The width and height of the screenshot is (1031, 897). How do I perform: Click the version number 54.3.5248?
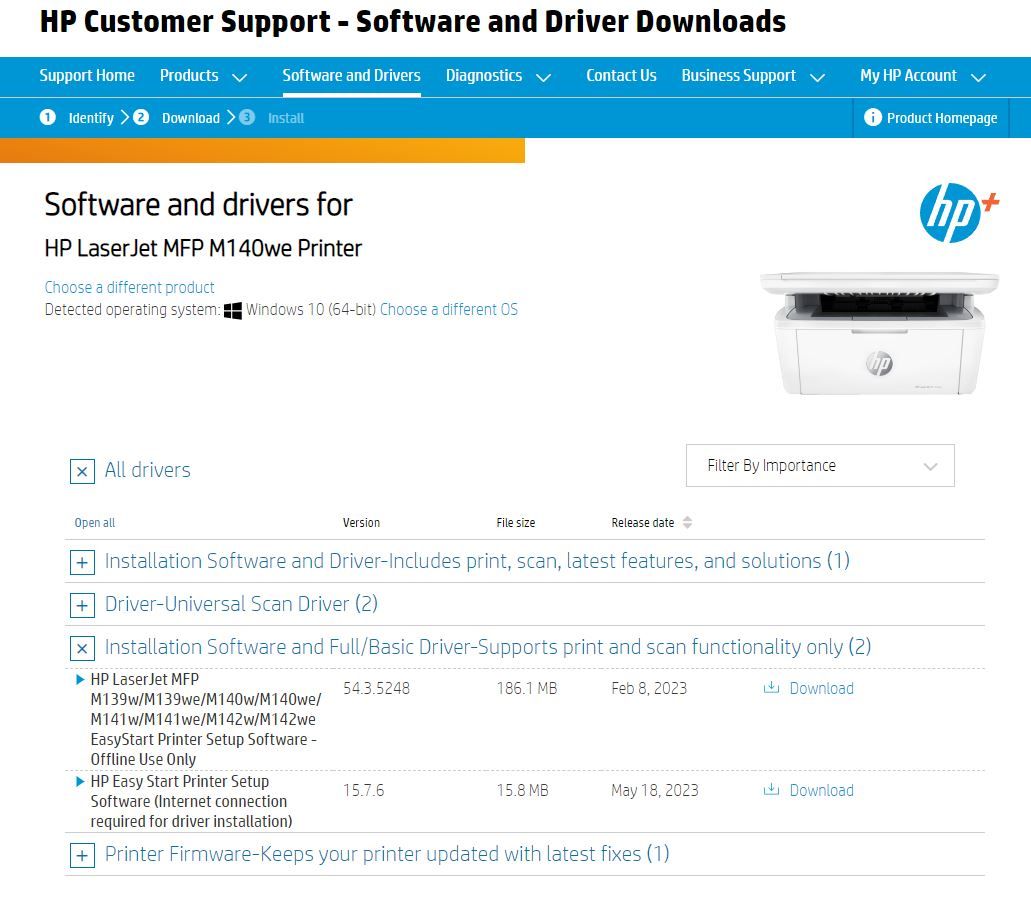[377, 688]
